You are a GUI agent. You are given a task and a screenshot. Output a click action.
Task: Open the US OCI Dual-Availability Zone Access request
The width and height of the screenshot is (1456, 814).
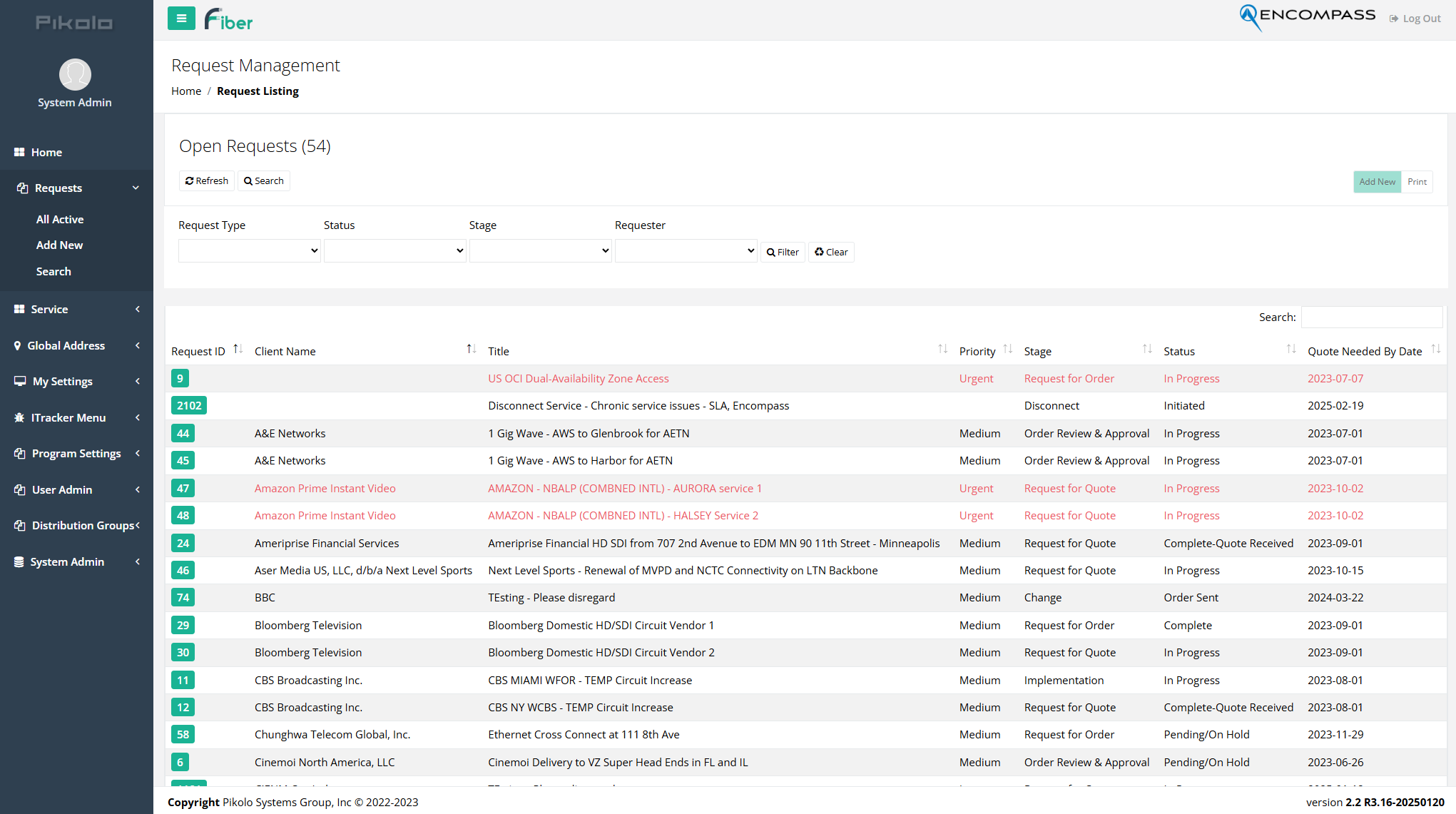coord(579,378)
